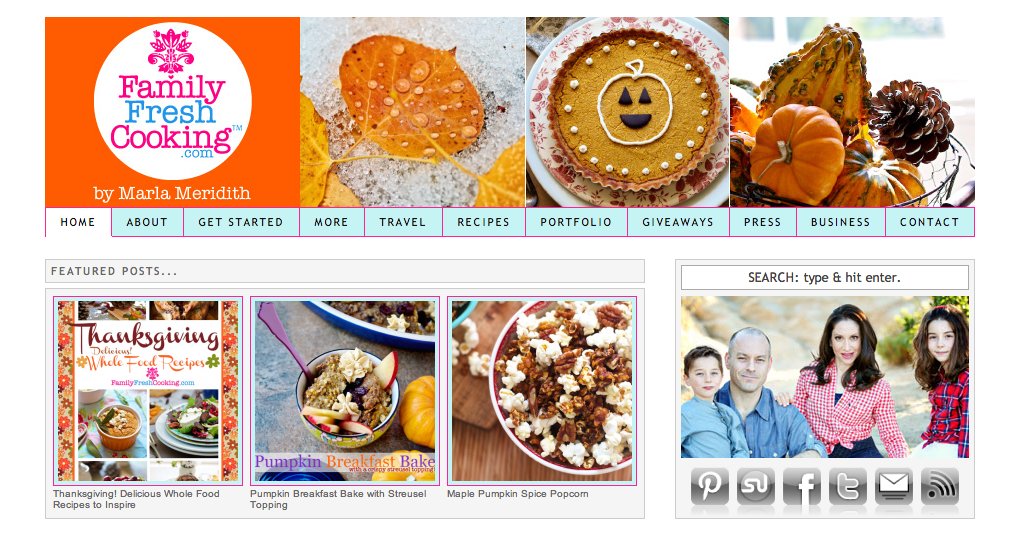Open the Pinterest social icon

click(710, 486)
